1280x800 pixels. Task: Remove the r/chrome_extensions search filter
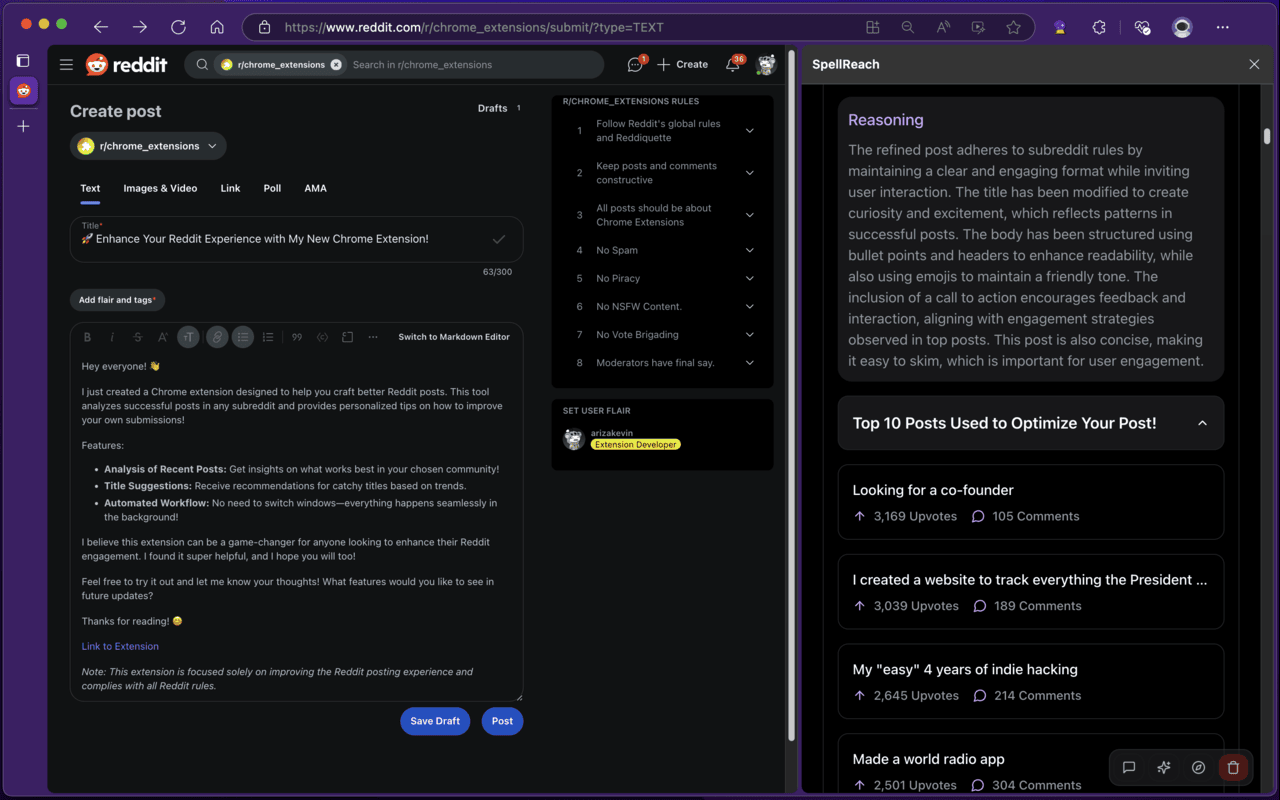[x=336, y=65]
